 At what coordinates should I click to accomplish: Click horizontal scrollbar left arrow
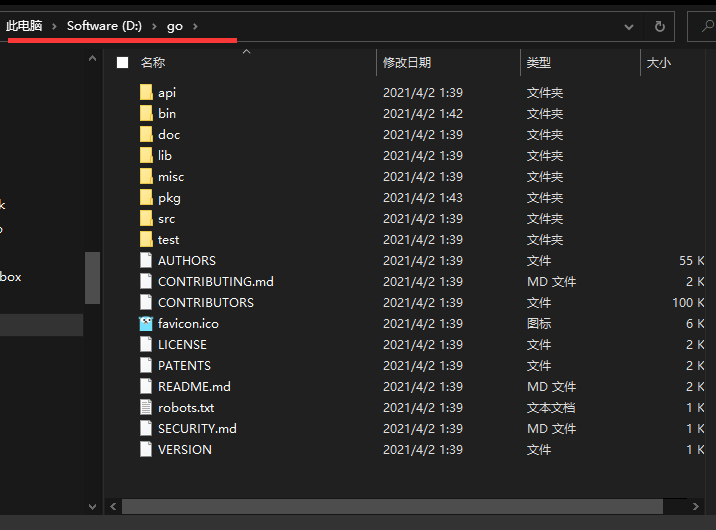click(x=113, y=506)
